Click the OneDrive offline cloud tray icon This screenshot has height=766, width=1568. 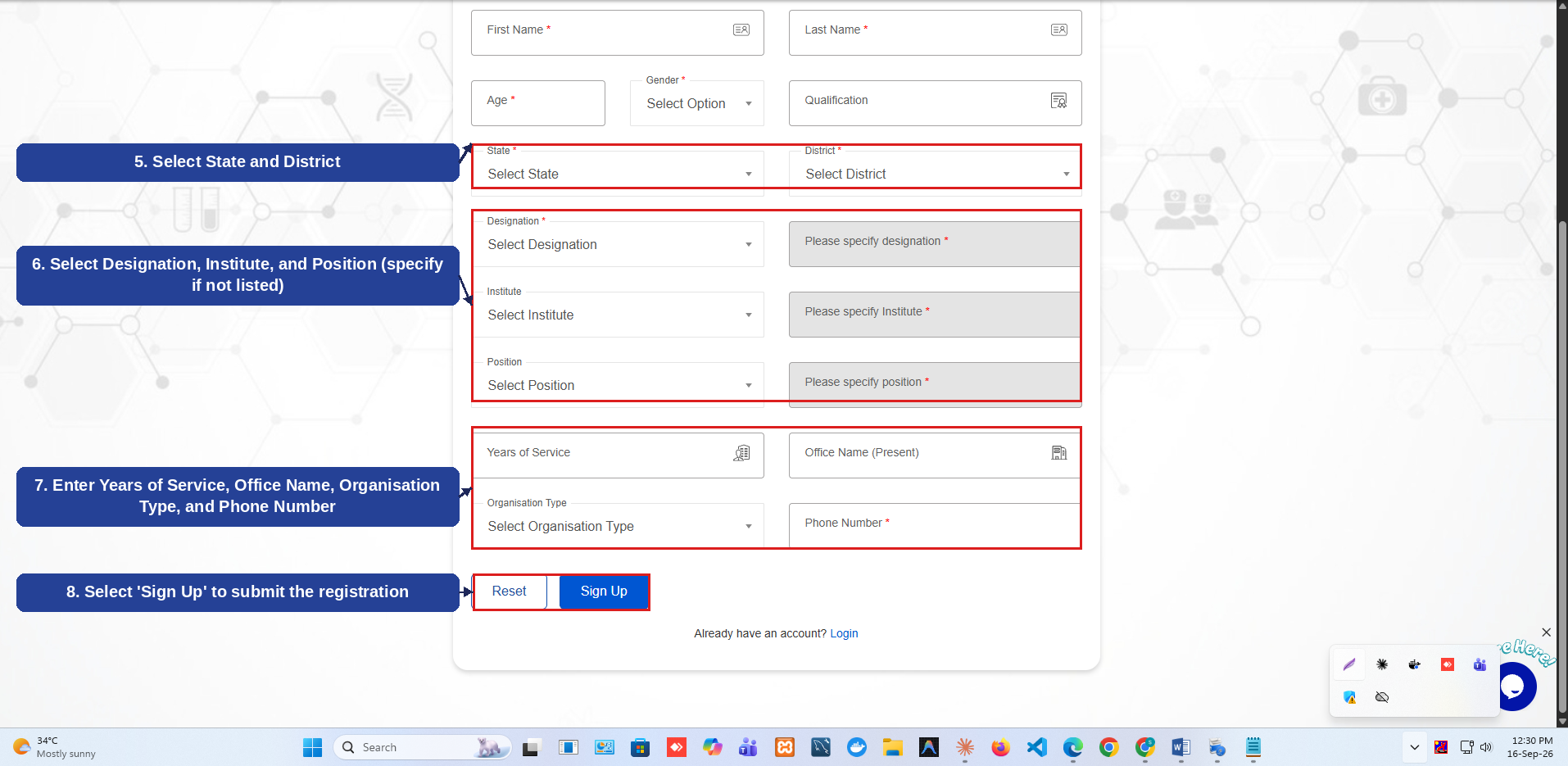click(x=1382, y=697)
